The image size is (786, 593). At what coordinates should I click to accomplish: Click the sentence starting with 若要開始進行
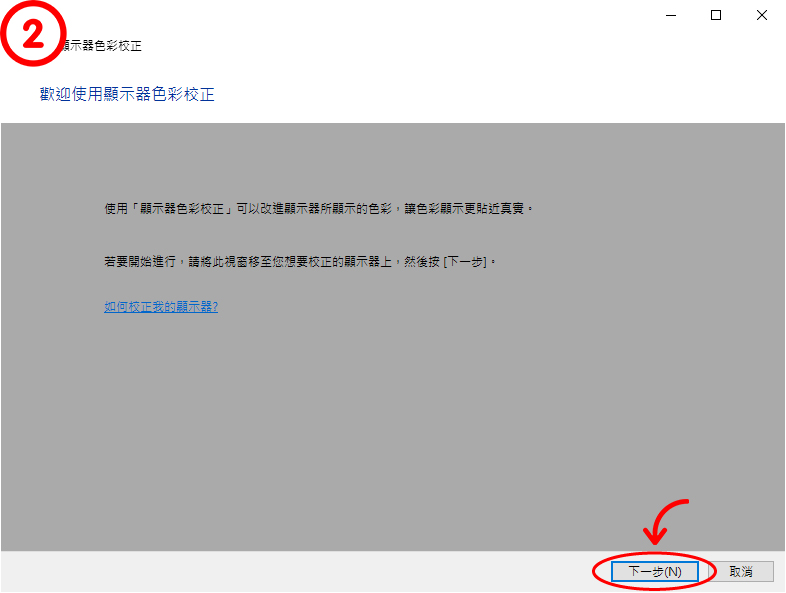pyautogui.click(x=300, y=262)
